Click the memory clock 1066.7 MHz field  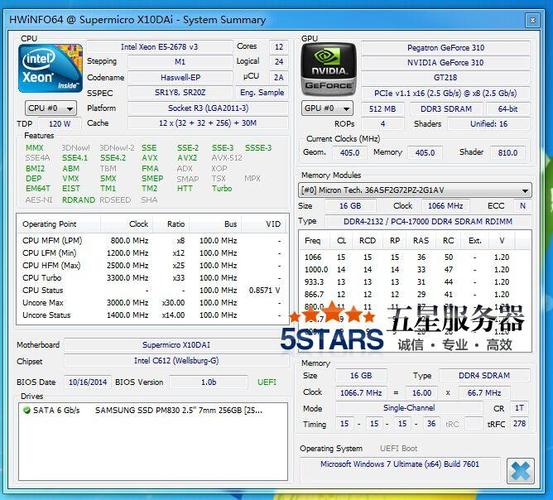tap(361, 392)
